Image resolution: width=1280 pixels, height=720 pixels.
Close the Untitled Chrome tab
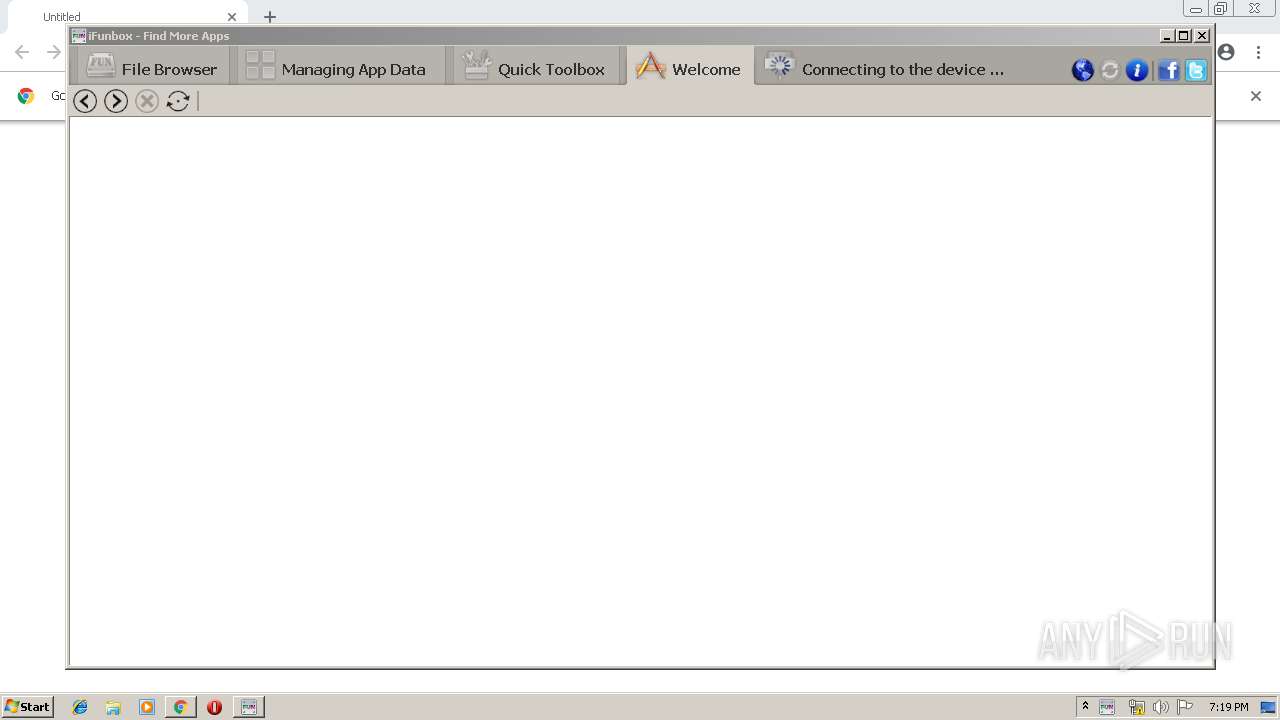coord(232,17)
